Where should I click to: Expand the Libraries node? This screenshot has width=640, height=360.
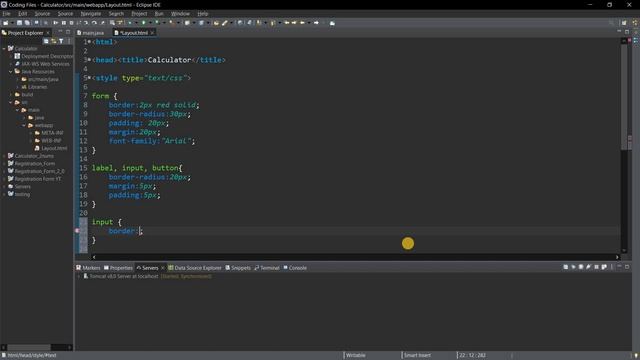coord(18,87)
